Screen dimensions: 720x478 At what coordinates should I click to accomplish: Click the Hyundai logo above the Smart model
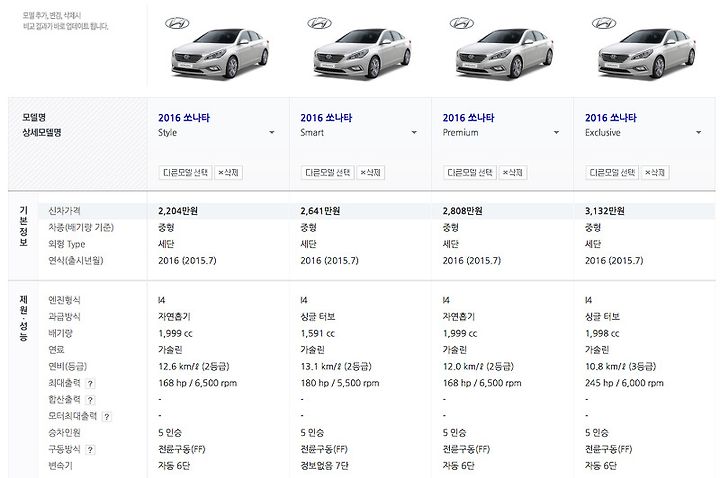320,23
